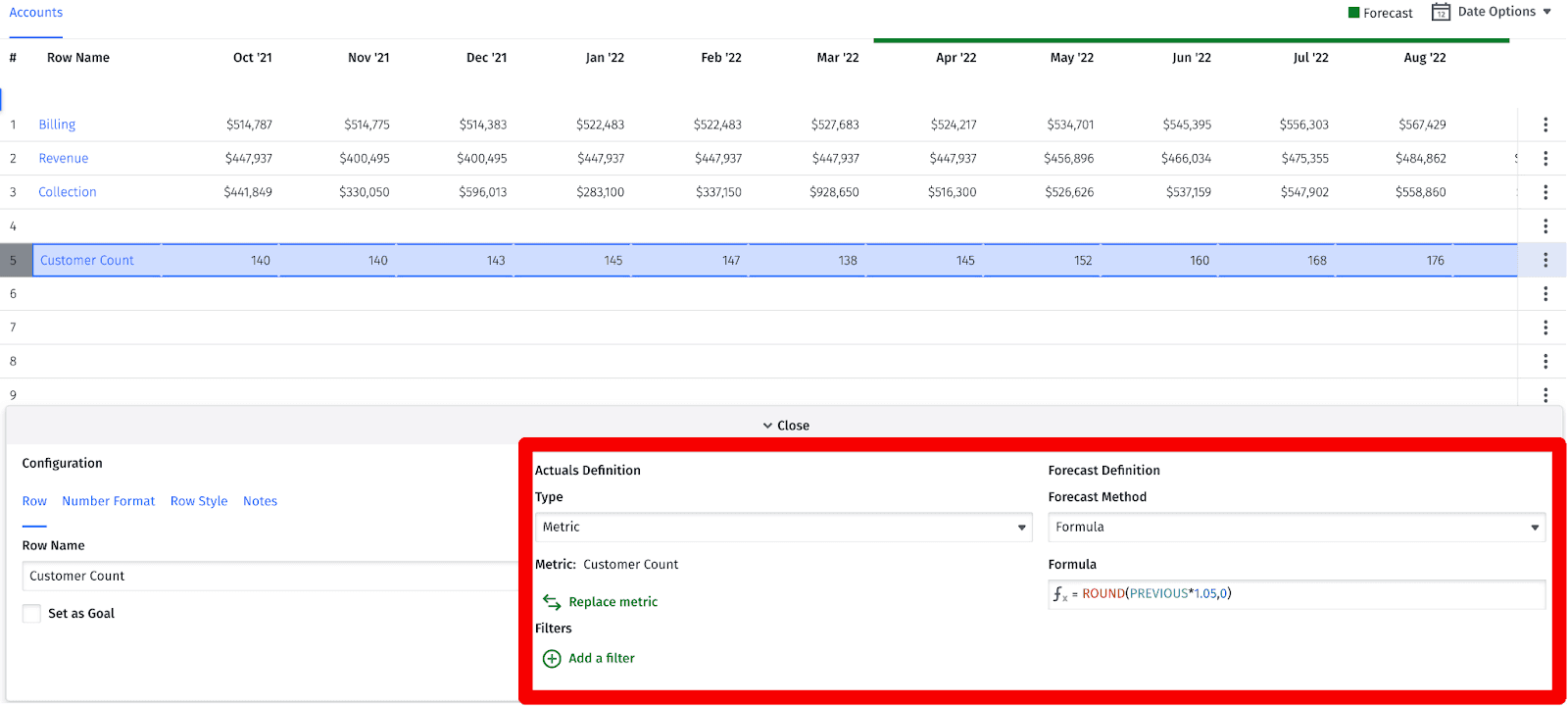
Task: Switch to the Number Format tab
Action: click(109, 501)
